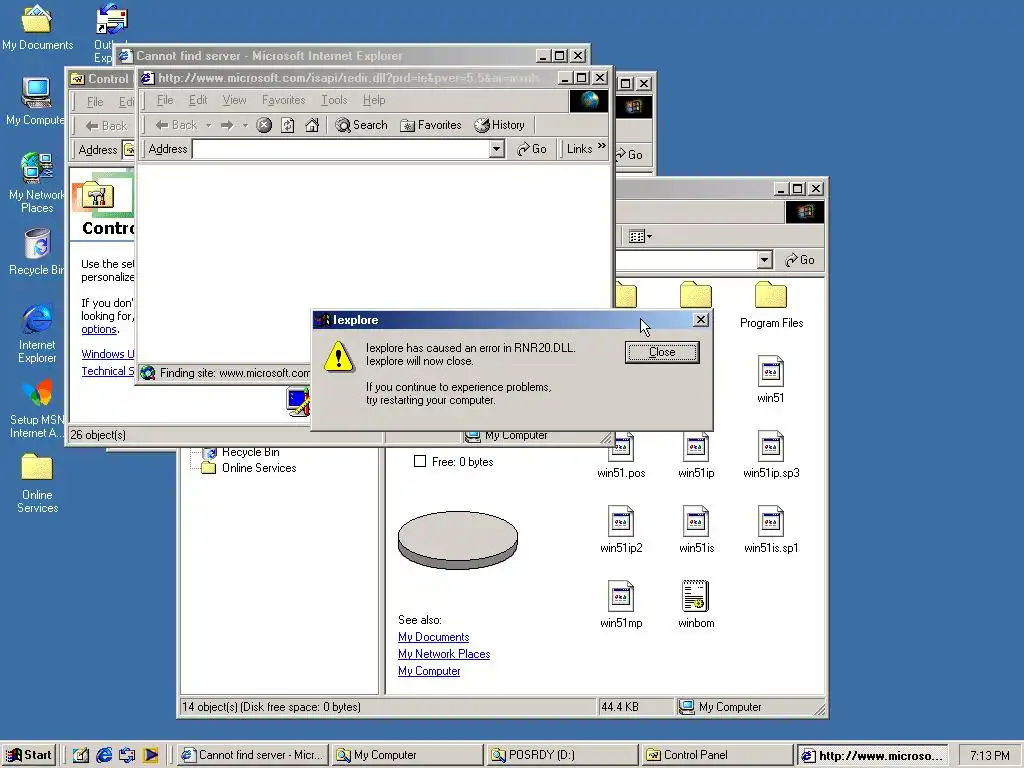Switch to POSRDY (D:) taskbar button
Viewport: 1024px width, 768px height.
click(x=562, y=755)
